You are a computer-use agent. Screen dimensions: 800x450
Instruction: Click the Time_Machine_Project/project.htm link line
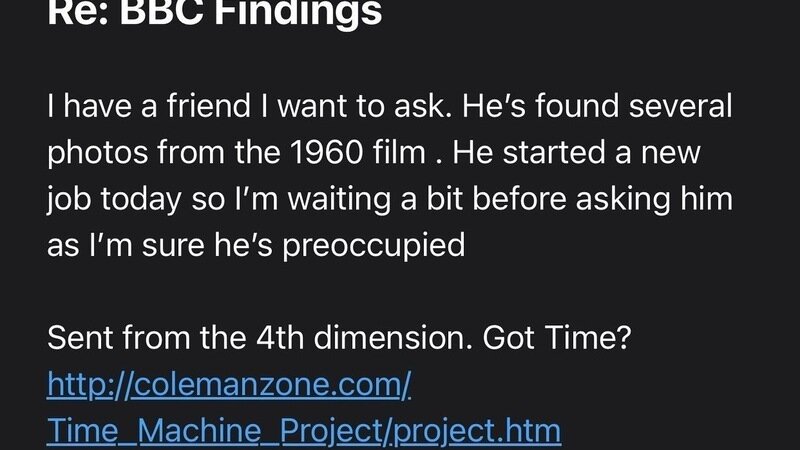point(304,431)
